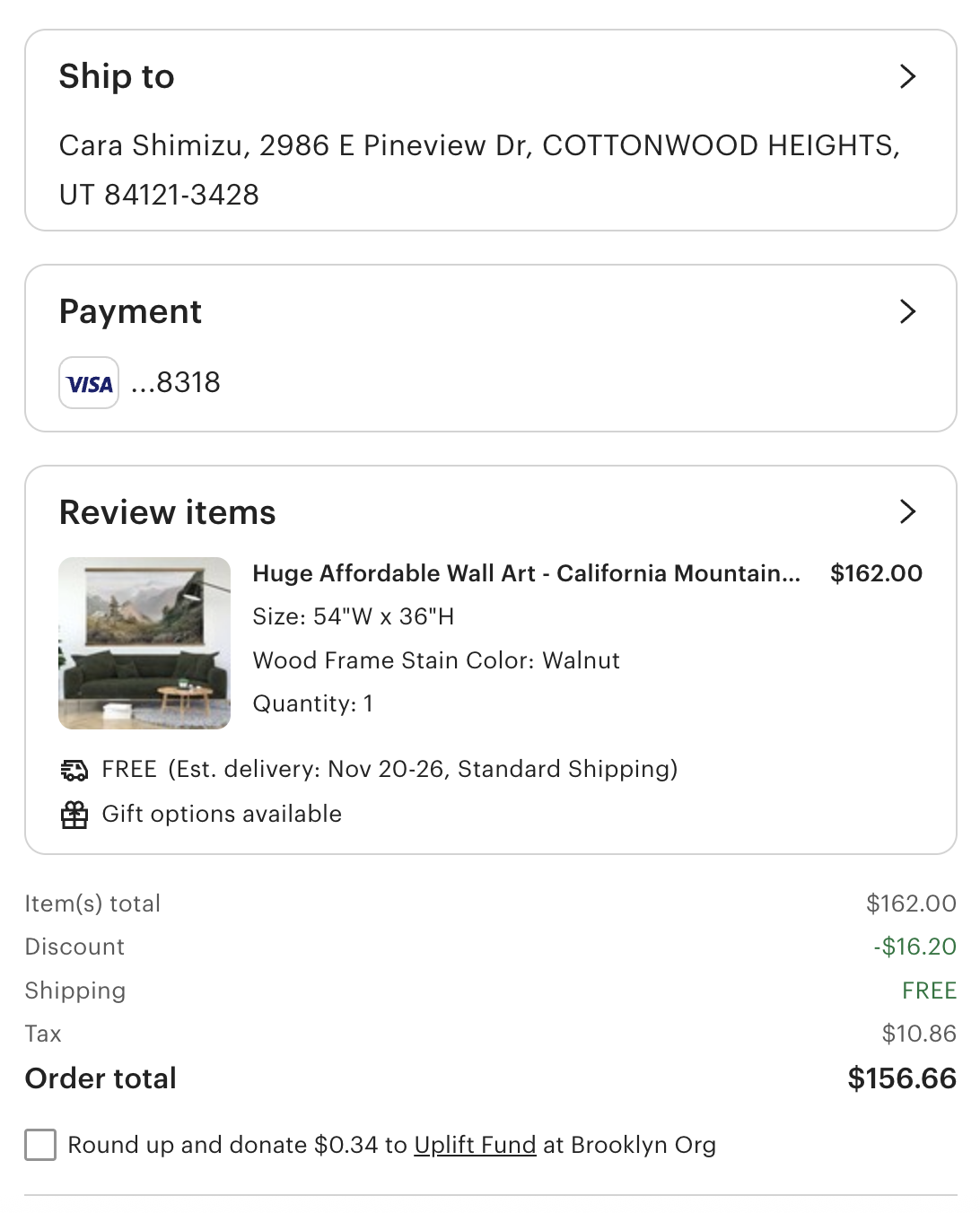Open Ship to details chevron
The image size is (980, 1213).
pyautogui.click(x=907, y=76)
